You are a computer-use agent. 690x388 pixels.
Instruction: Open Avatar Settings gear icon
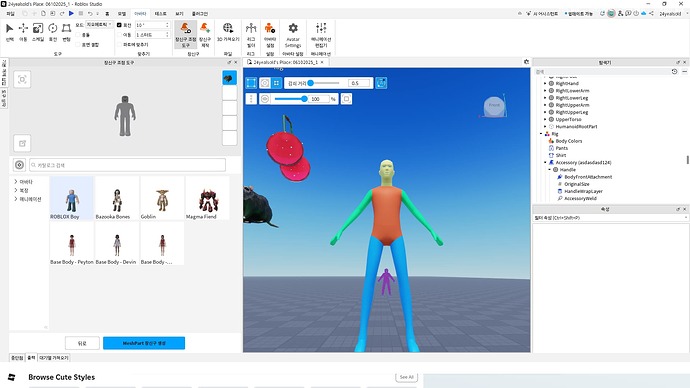293,29
